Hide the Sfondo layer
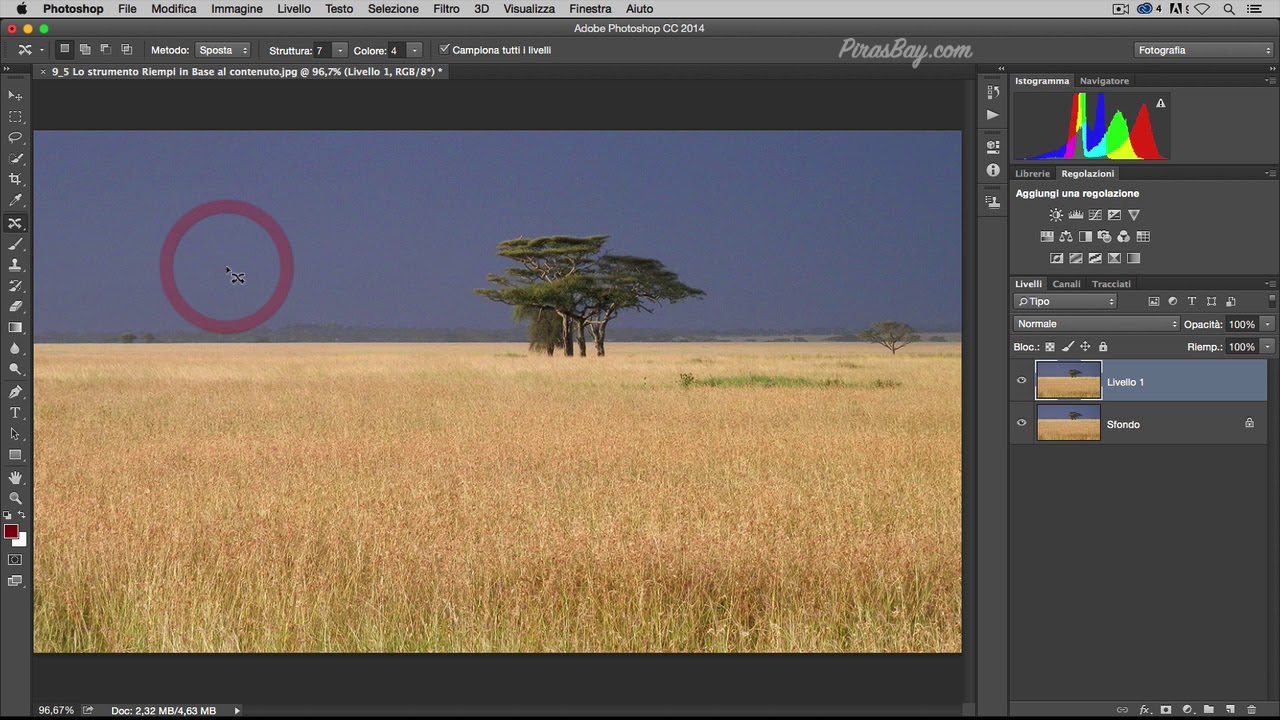This screenshot has height=720, width=1280. point(1021,423)
